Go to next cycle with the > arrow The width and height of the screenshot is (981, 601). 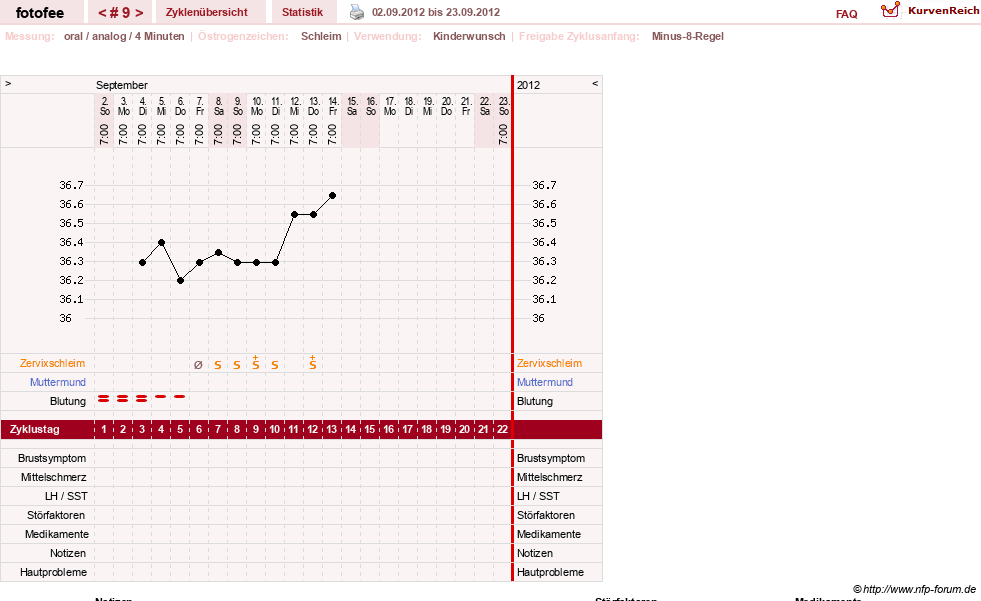click(x=139, y=13)
